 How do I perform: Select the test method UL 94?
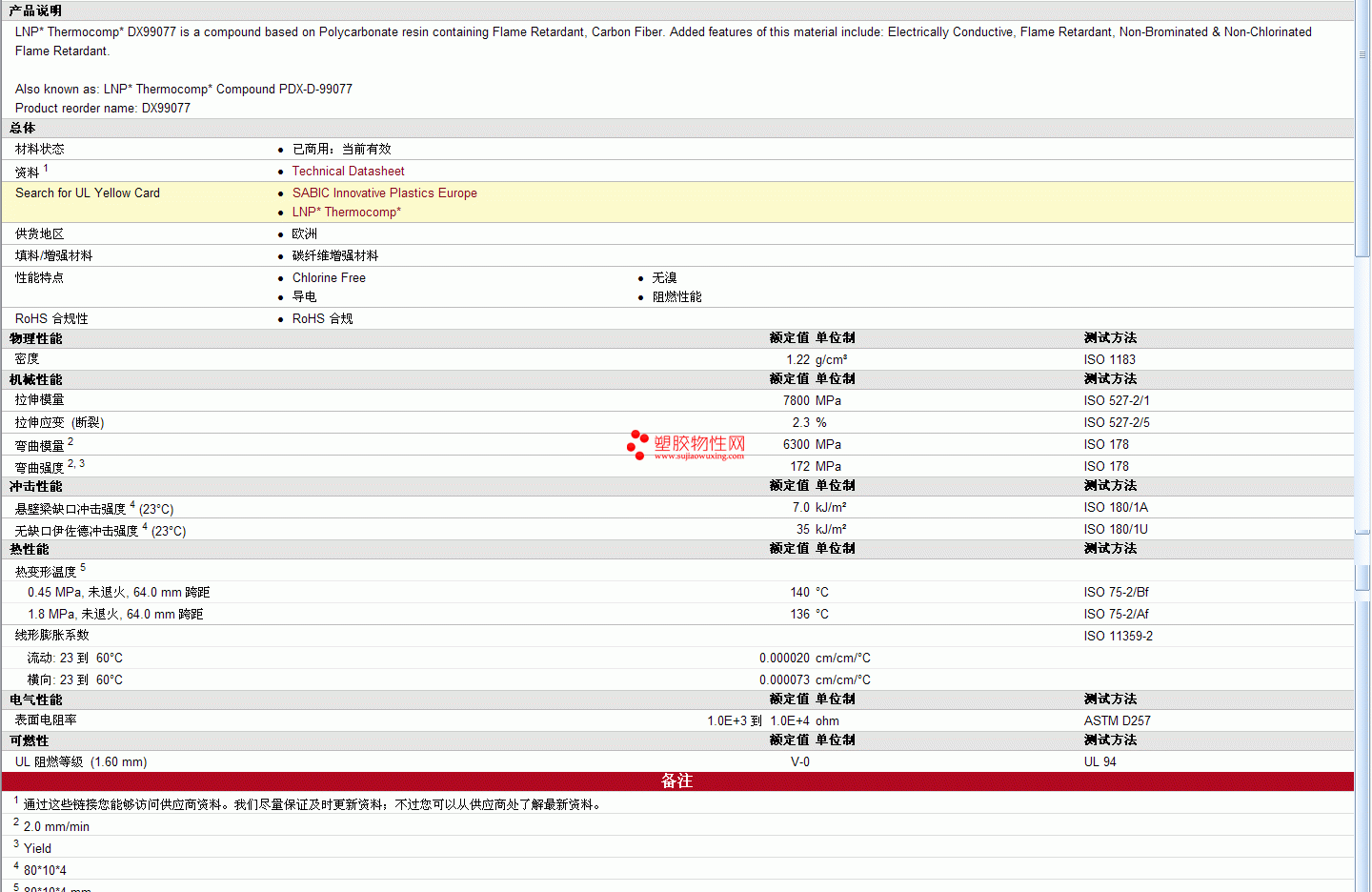(1100, 762)
